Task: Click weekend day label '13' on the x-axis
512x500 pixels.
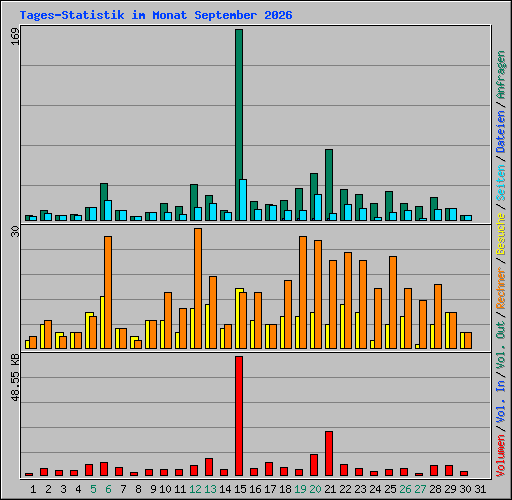Action: [210, 489]
